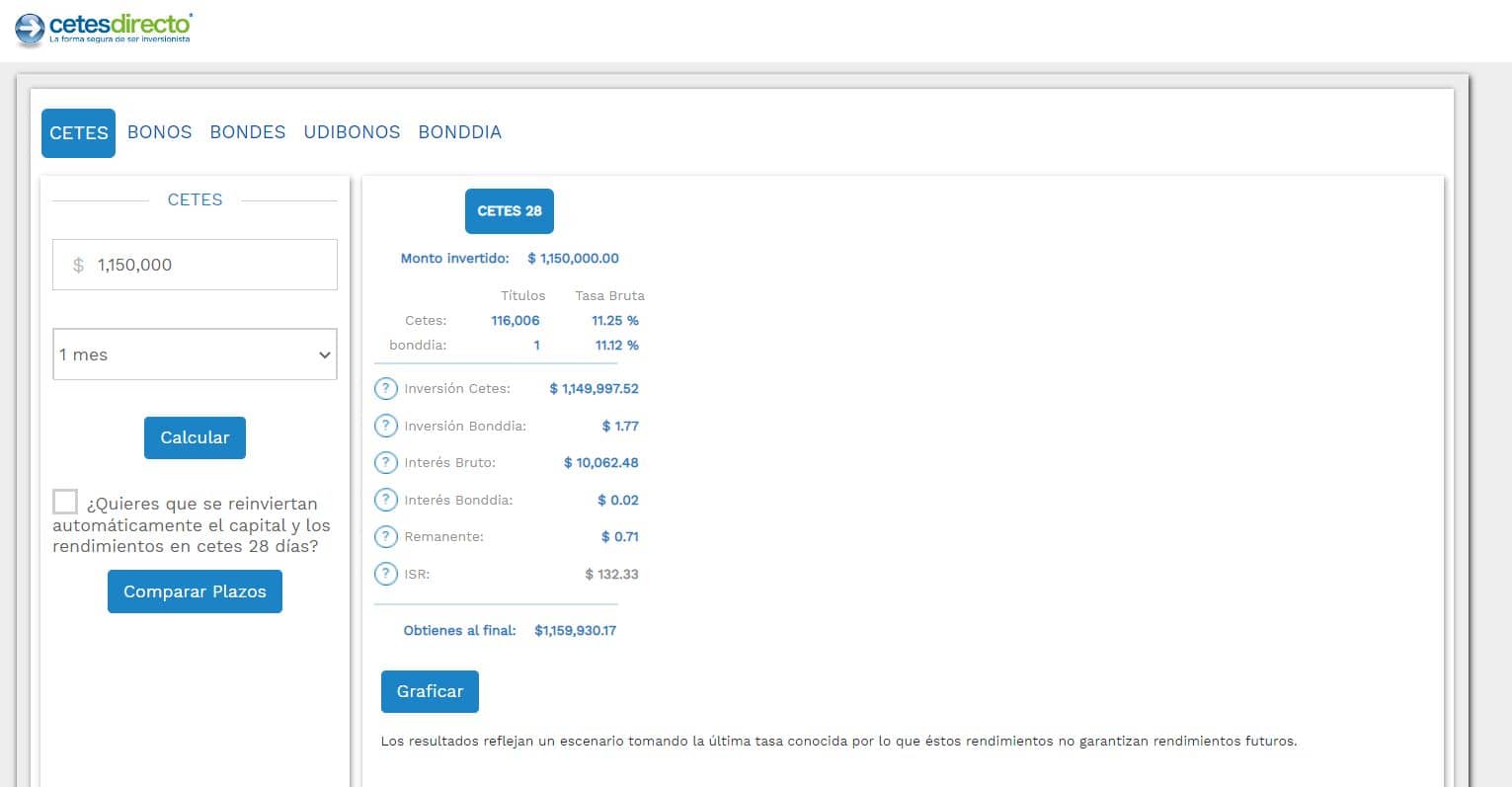Open help icon for Interés Bruto
The height and width of the screenshot is (787, 1512).
click(386, 462)
